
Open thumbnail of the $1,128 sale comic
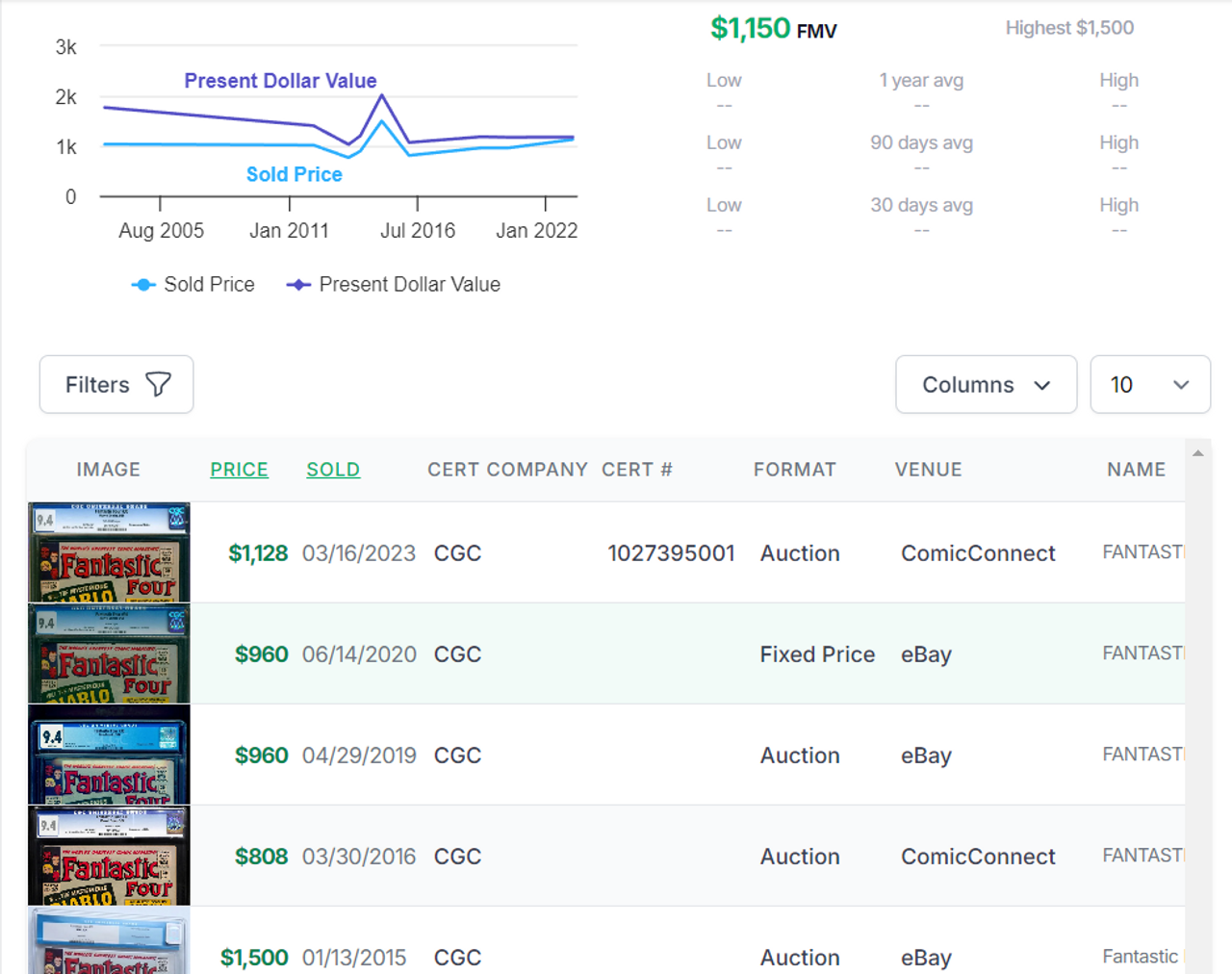click(109, 552)
